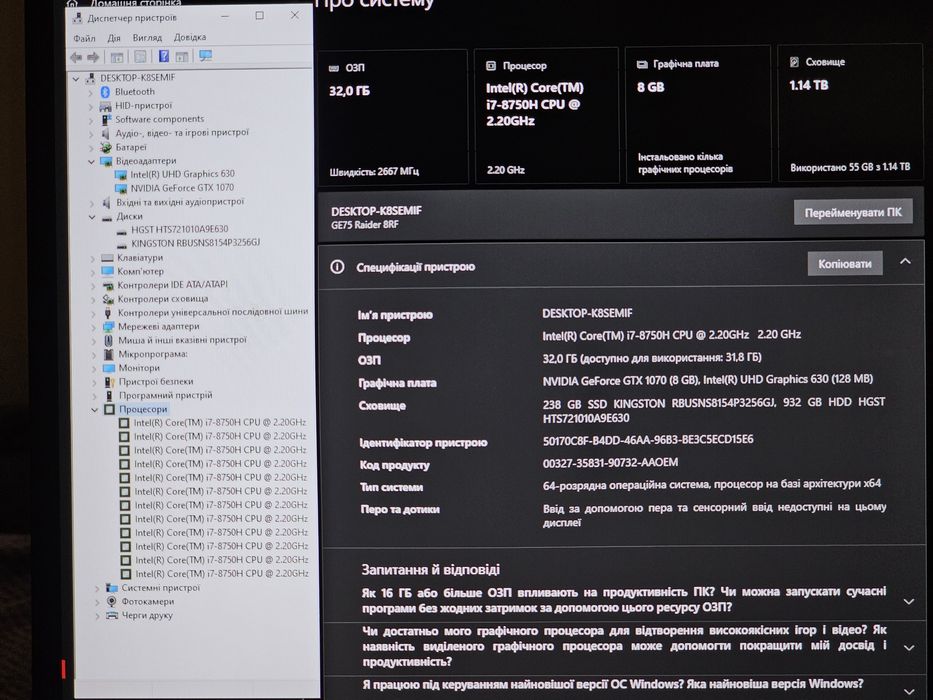Click the Пристрої безпеки security icon
The image size is (933, 700).
(x=109, y=382)
